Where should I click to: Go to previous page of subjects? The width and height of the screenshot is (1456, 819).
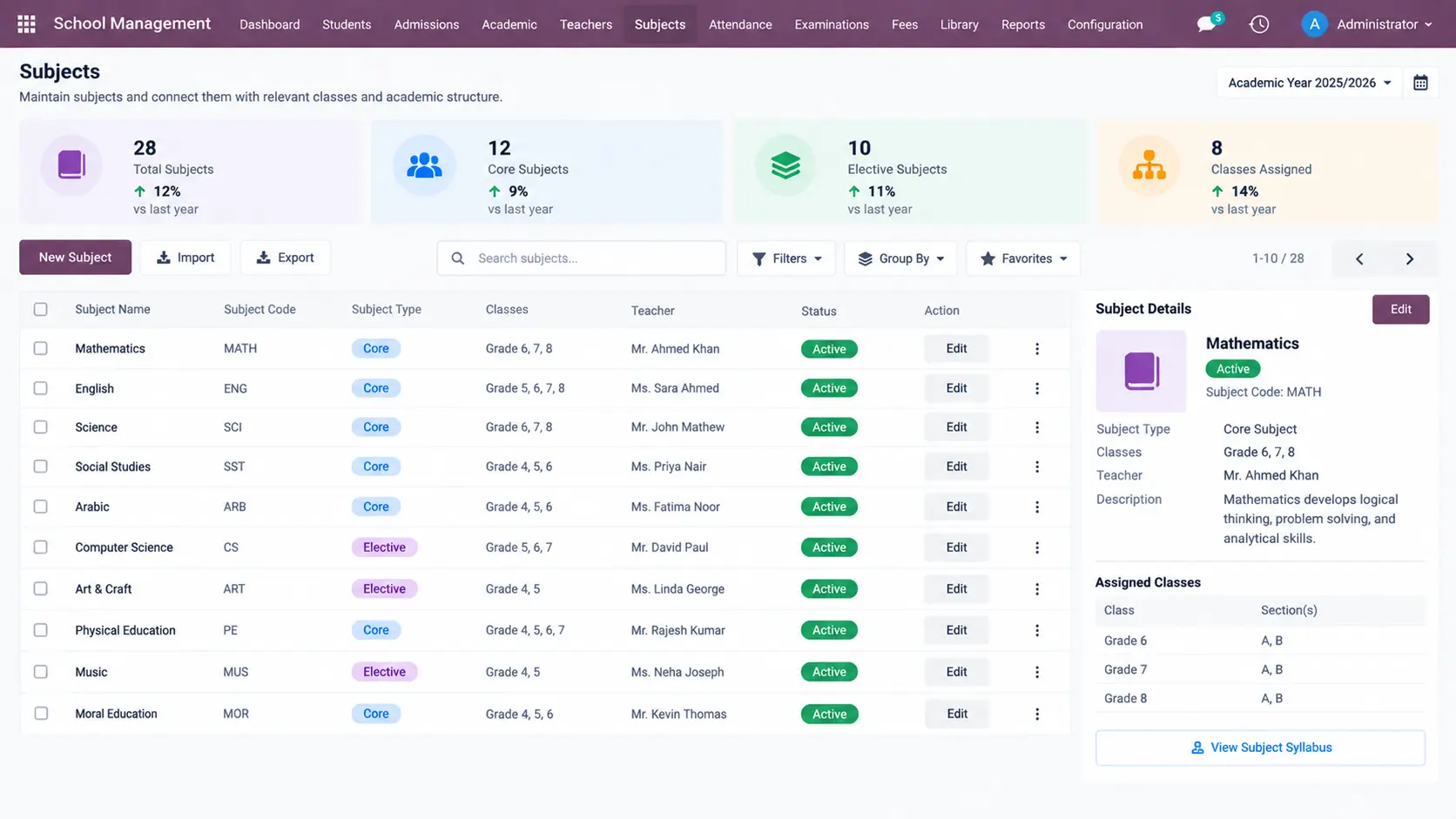1359,258
